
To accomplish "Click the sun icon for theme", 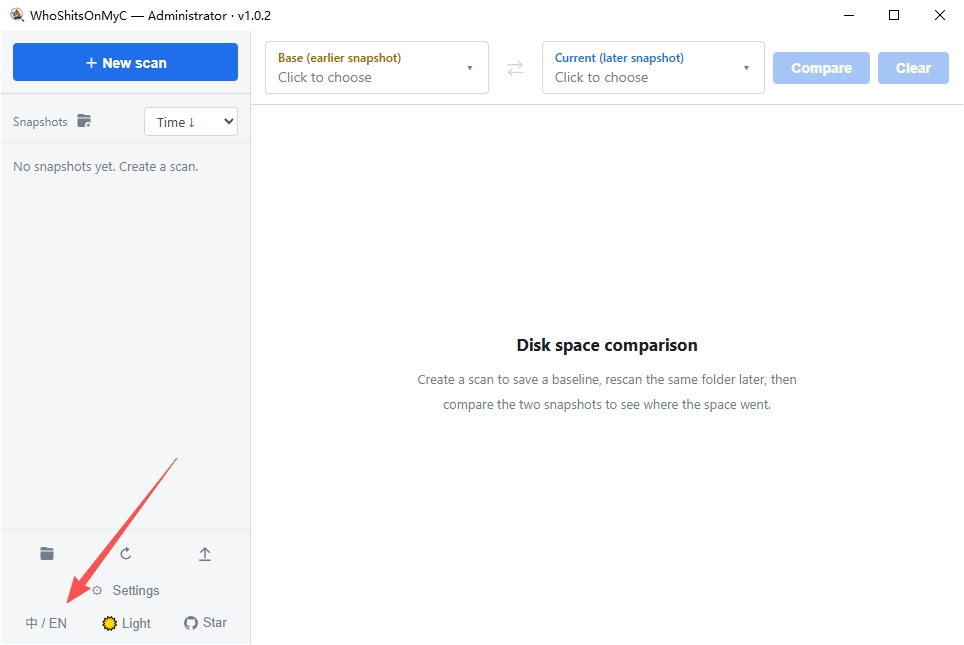I will (x=109, y=623).
